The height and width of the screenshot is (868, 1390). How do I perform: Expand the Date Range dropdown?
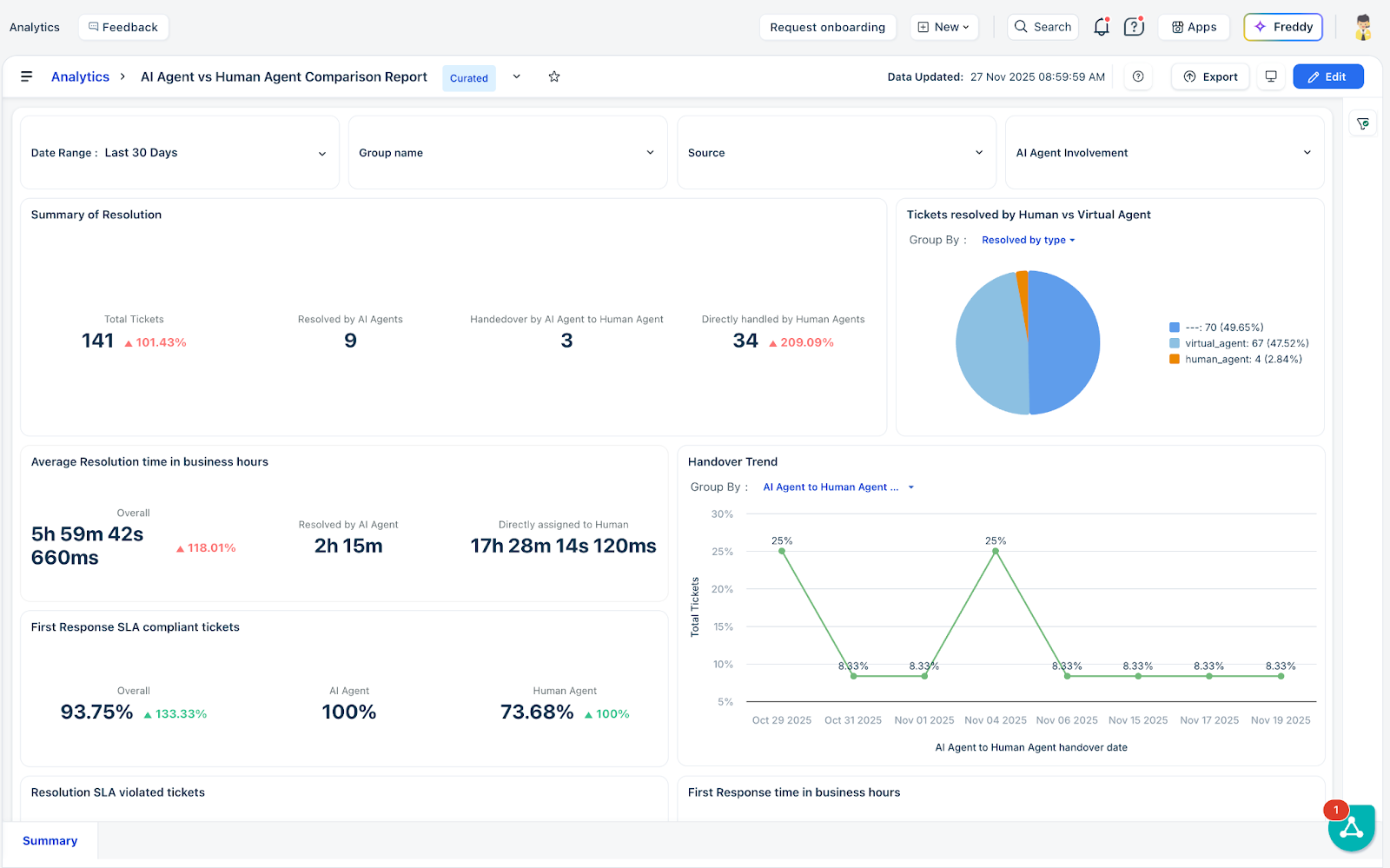180,153
